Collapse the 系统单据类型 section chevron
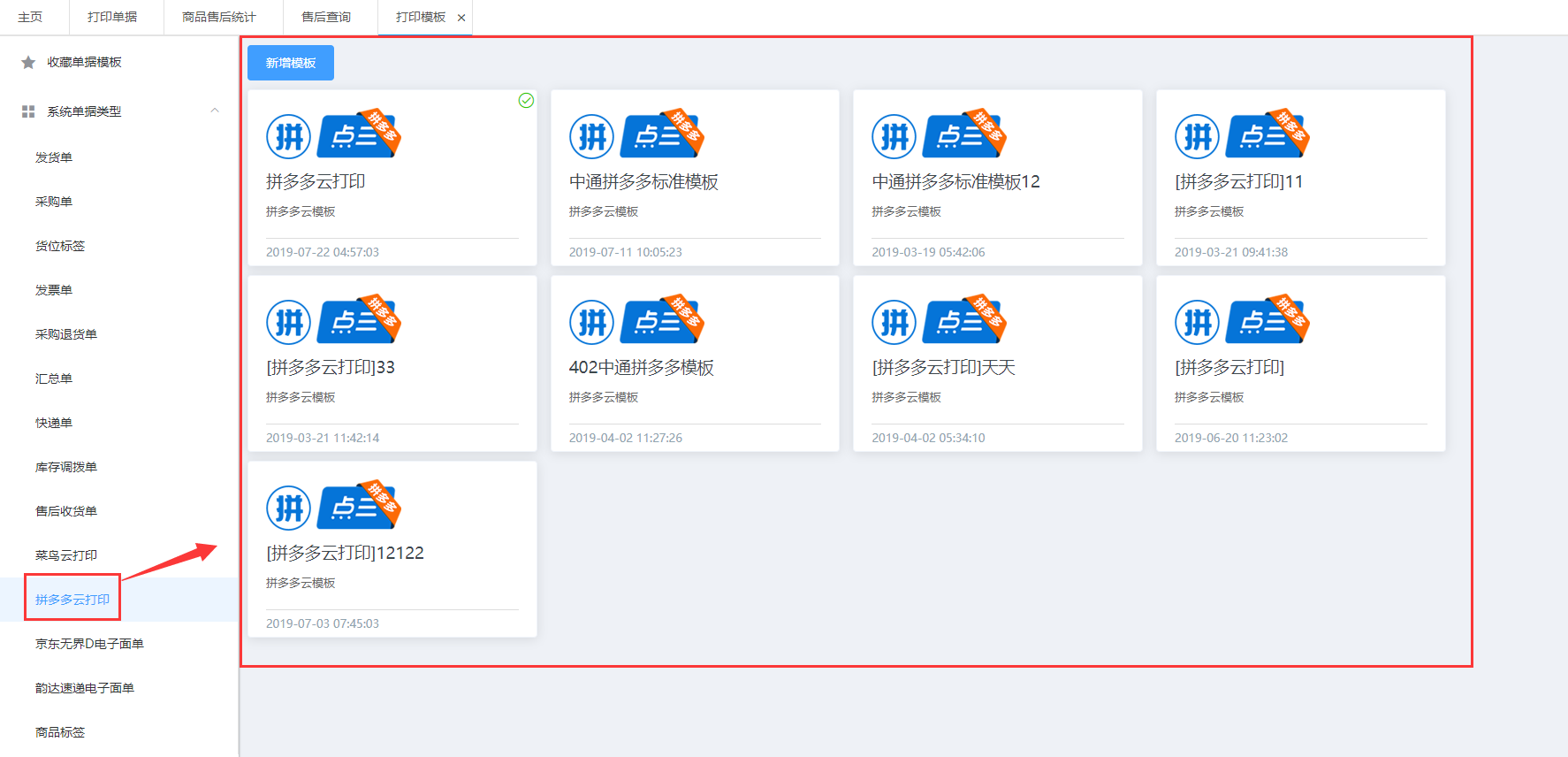This screenshot has width=1568, height=757. (215, 111)
